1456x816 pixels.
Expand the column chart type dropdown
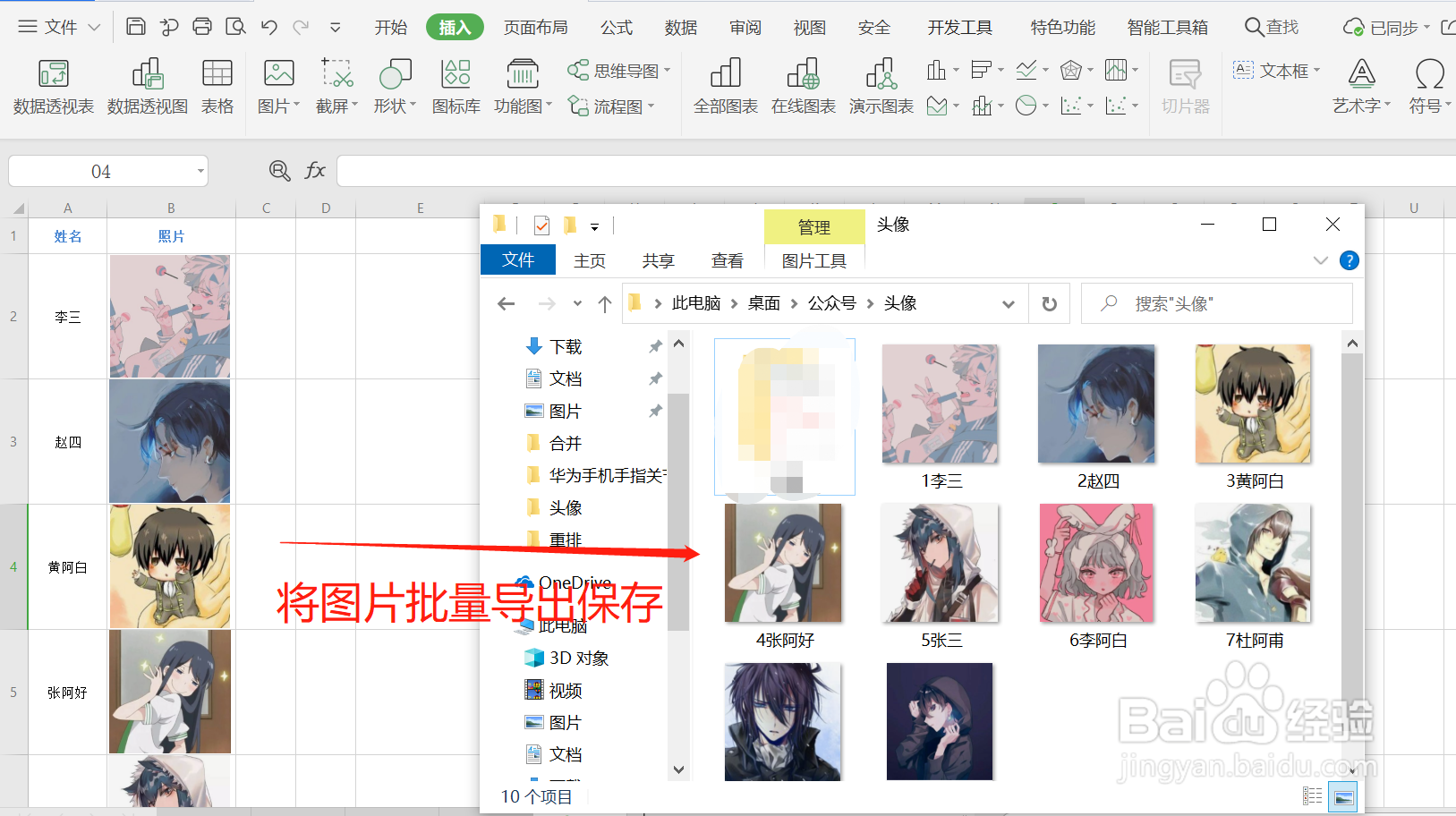pyautogui.click(x=957, y=70)
